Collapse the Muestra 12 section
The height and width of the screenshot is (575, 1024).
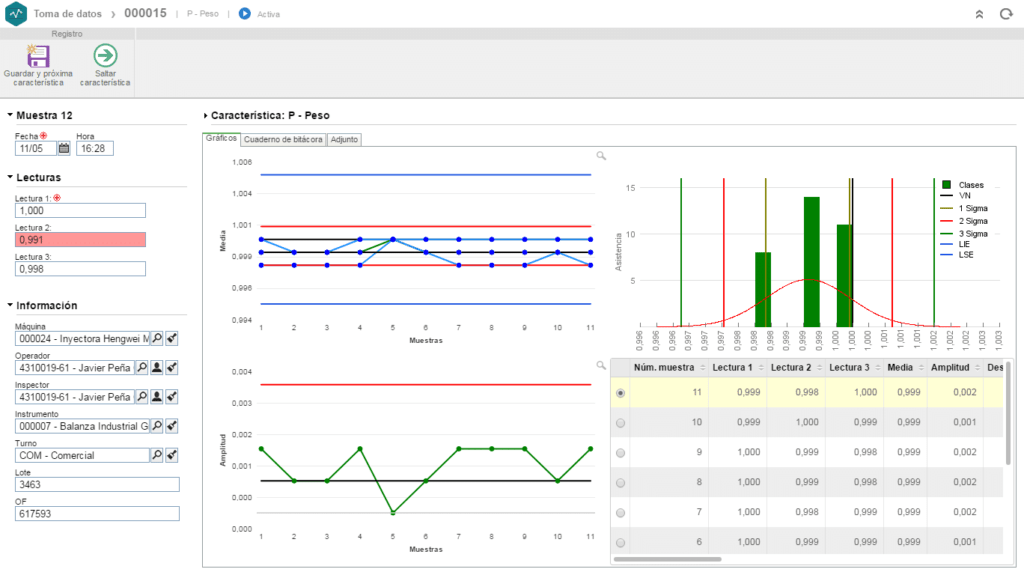click(10, 115)
